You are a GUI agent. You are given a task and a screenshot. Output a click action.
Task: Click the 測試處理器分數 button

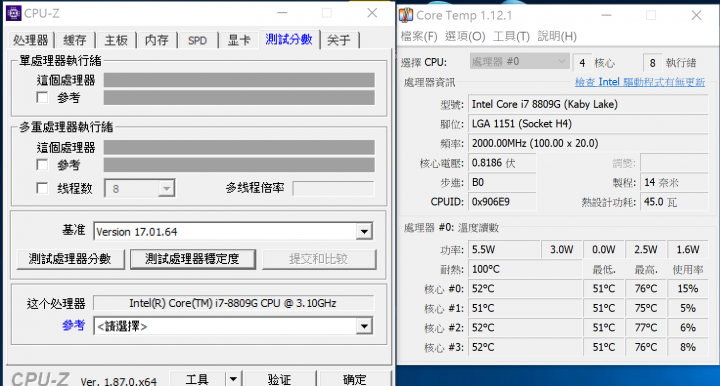coord(70,259)
